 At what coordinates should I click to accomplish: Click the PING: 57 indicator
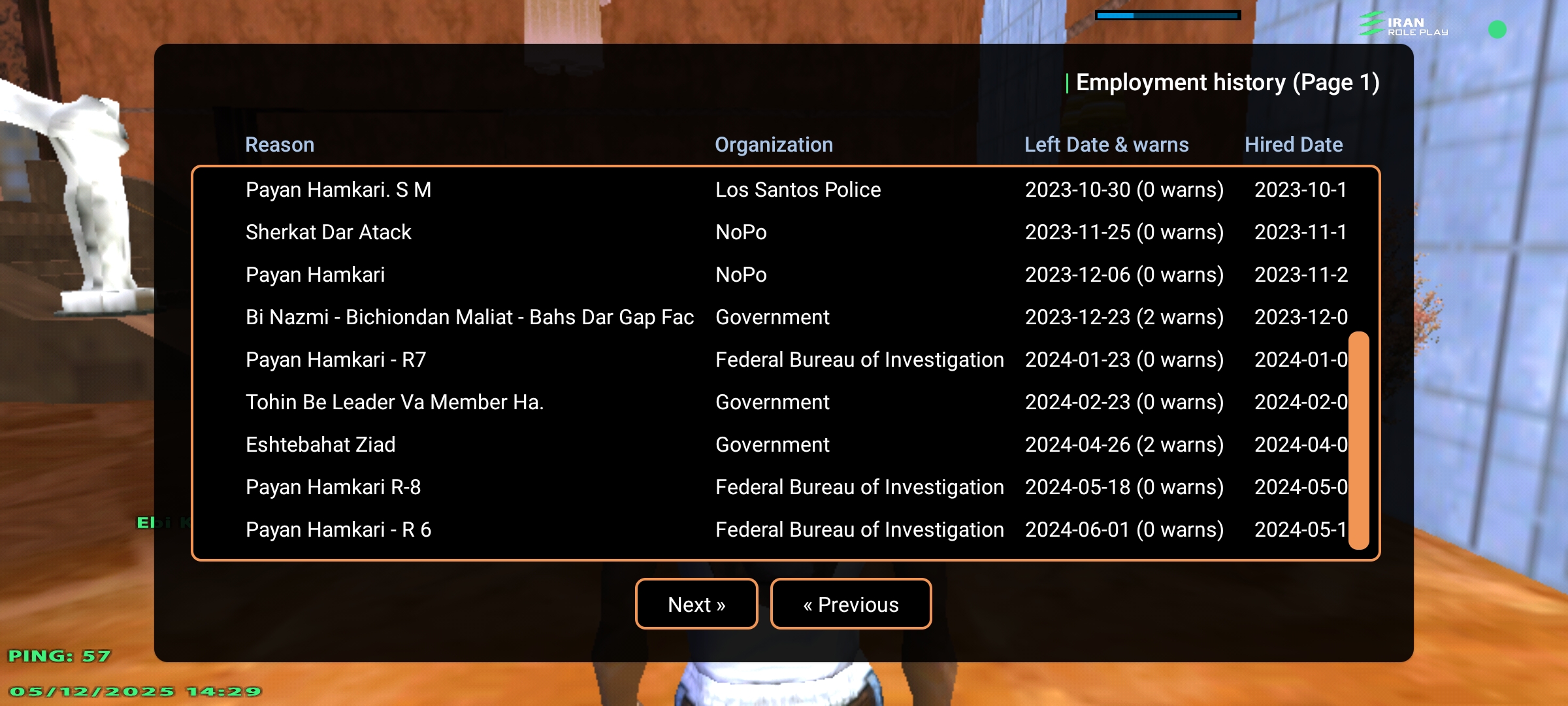point(59,656)
